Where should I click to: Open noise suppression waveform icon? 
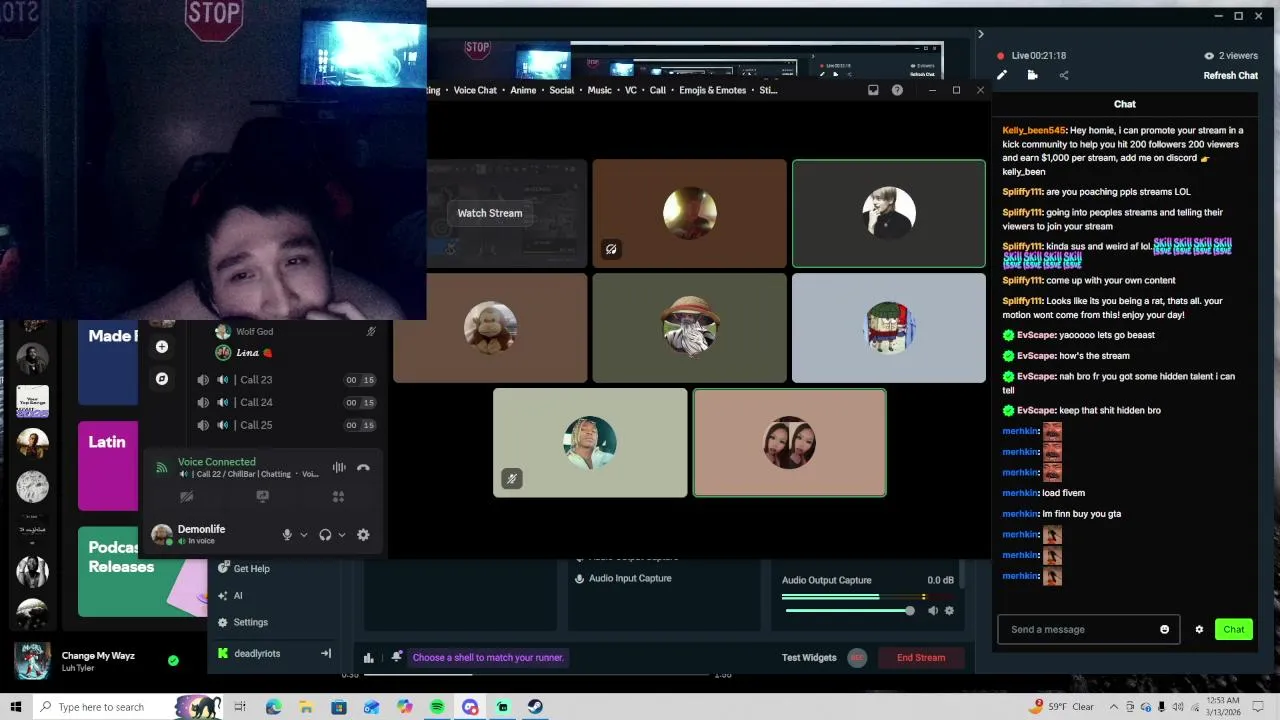[x=339, y=467]
